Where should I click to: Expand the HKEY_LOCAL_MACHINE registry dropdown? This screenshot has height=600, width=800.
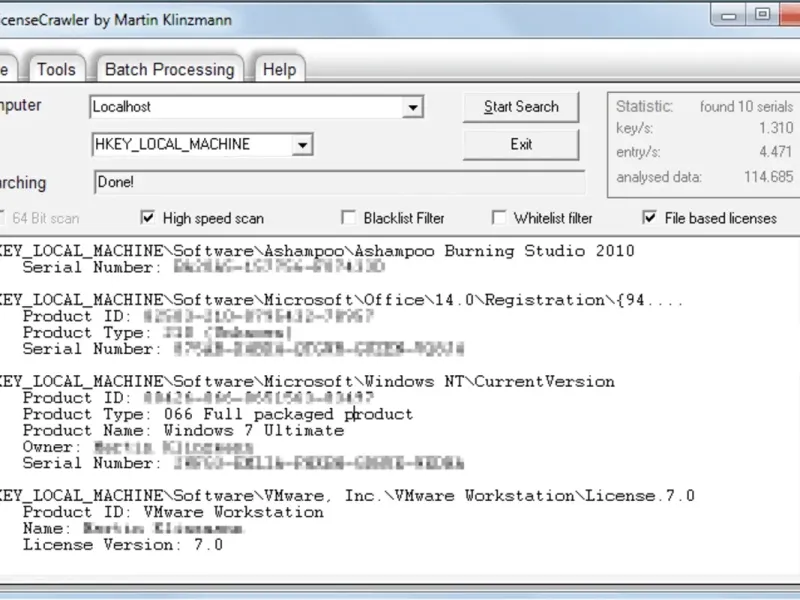tap(302, 145)
